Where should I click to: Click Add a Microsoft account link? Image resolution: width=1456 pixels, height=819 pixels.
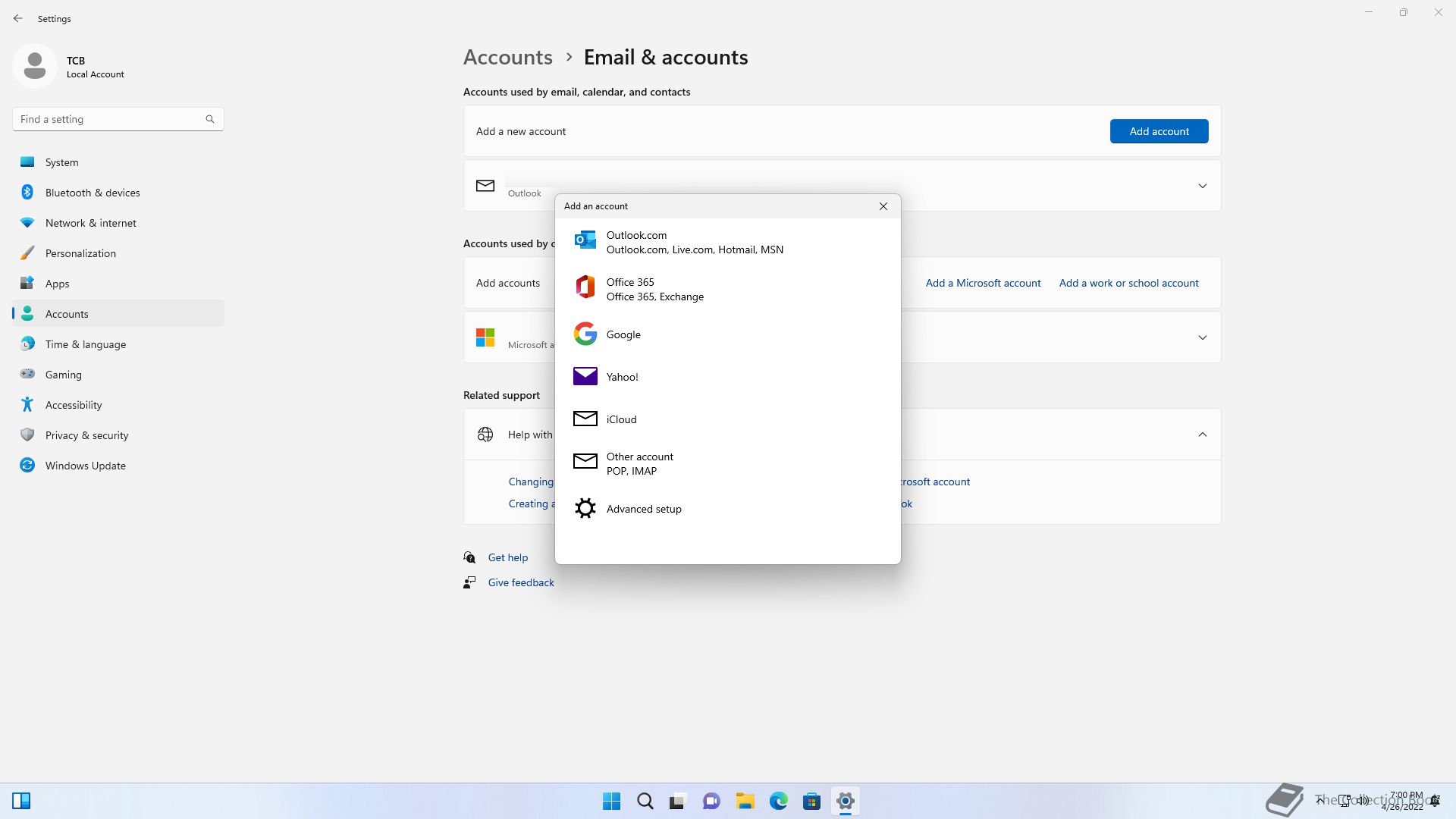(x=983, y=283)
